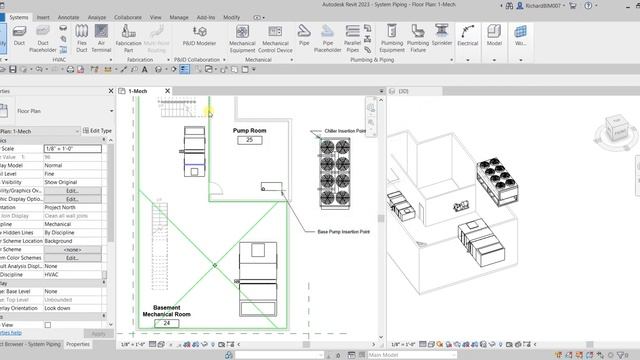Viewport: 640px width, 360px height.
Task: Click the Duct Fitting small icon
Action: coord(63,28)
